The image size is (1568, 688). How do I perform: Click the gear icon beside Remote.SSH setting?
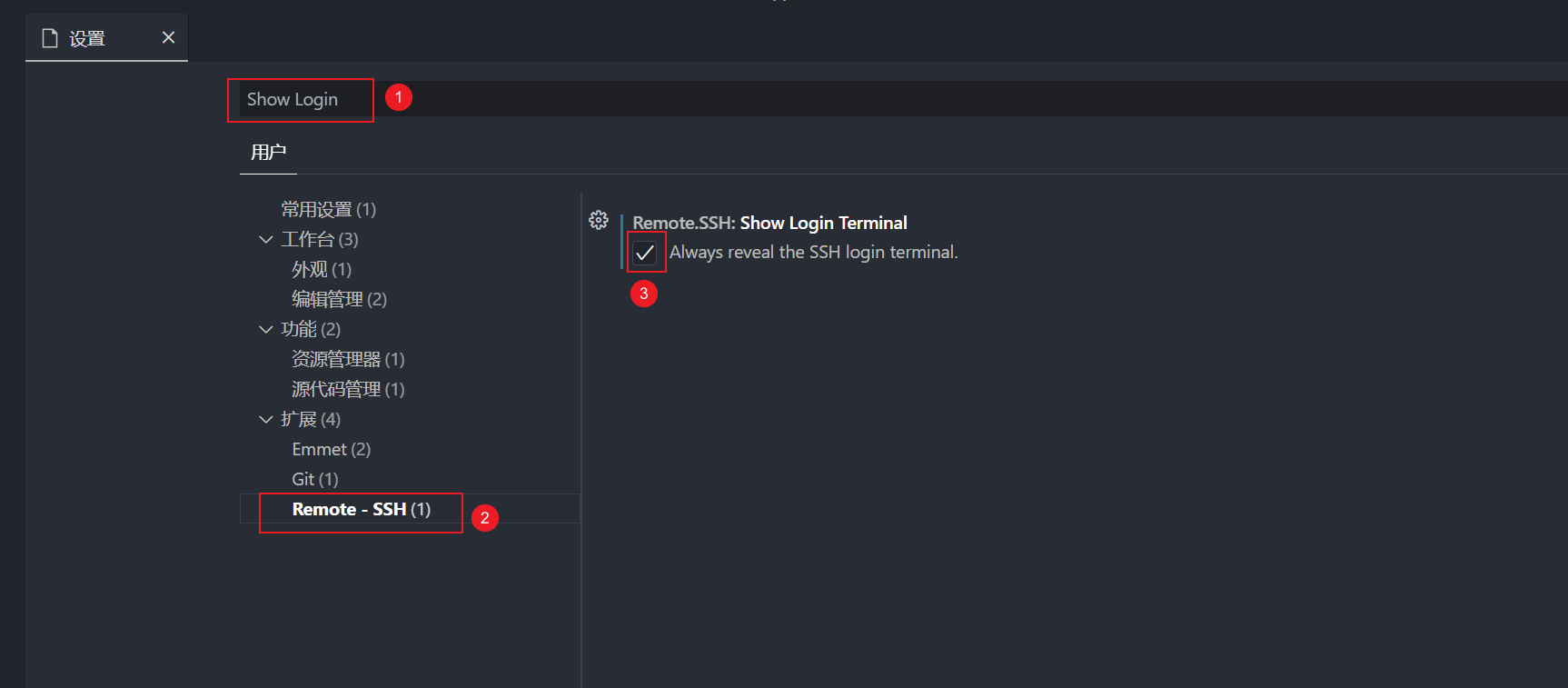[598, 220]
